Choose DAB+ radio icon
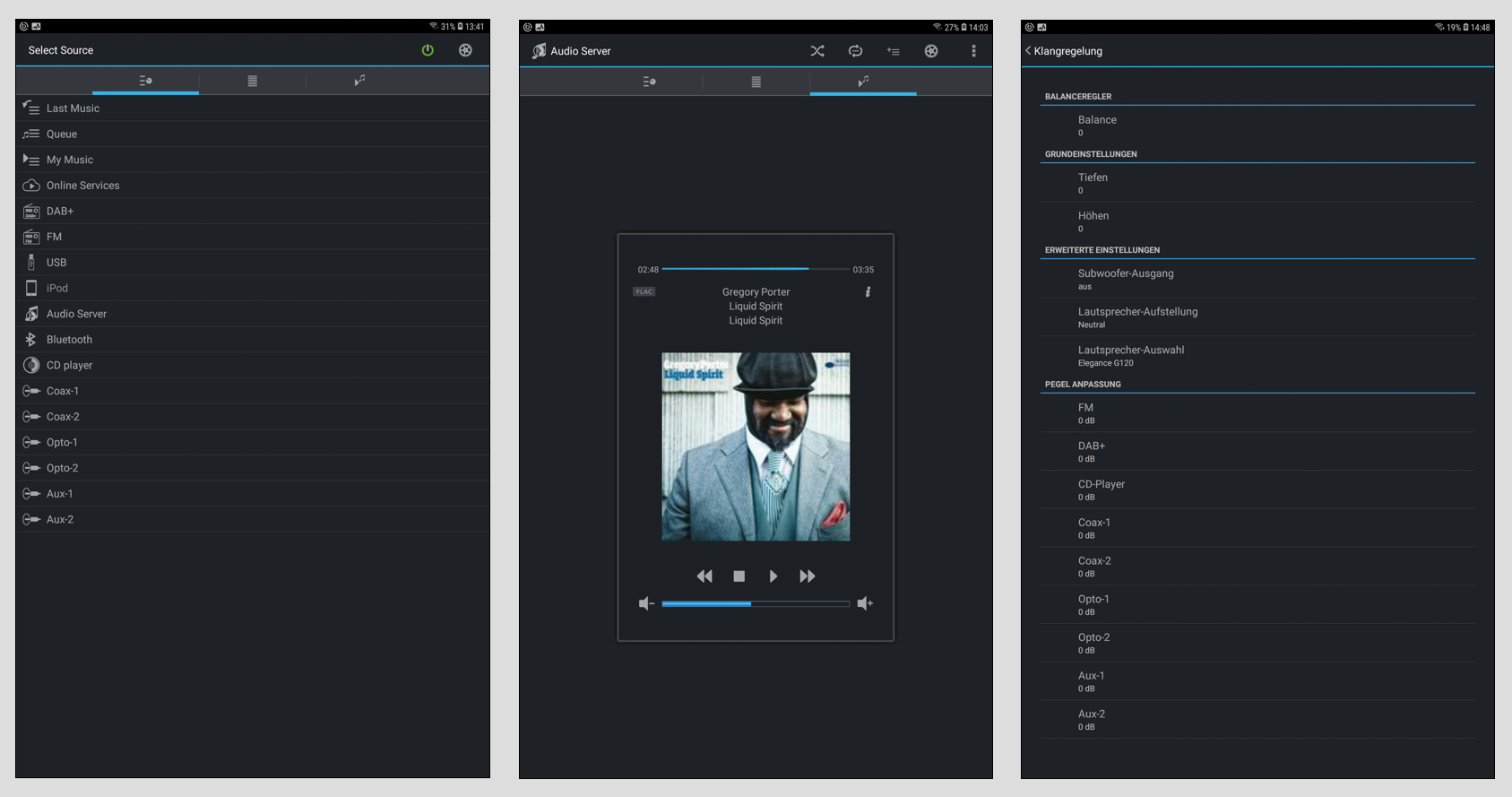This screenshot has width=1512, height=797. [x=31, y=211]
